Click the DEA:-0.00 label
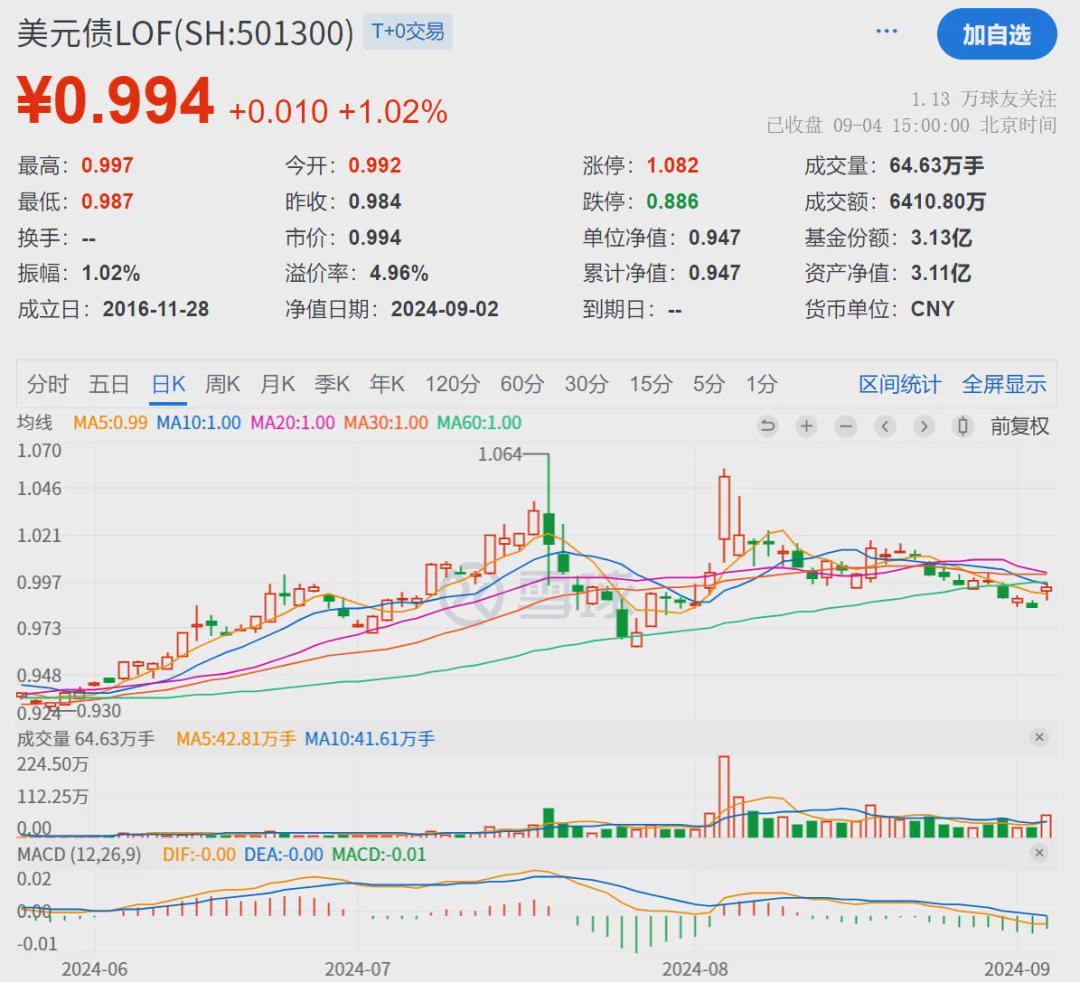 click(x=284, y=855)
